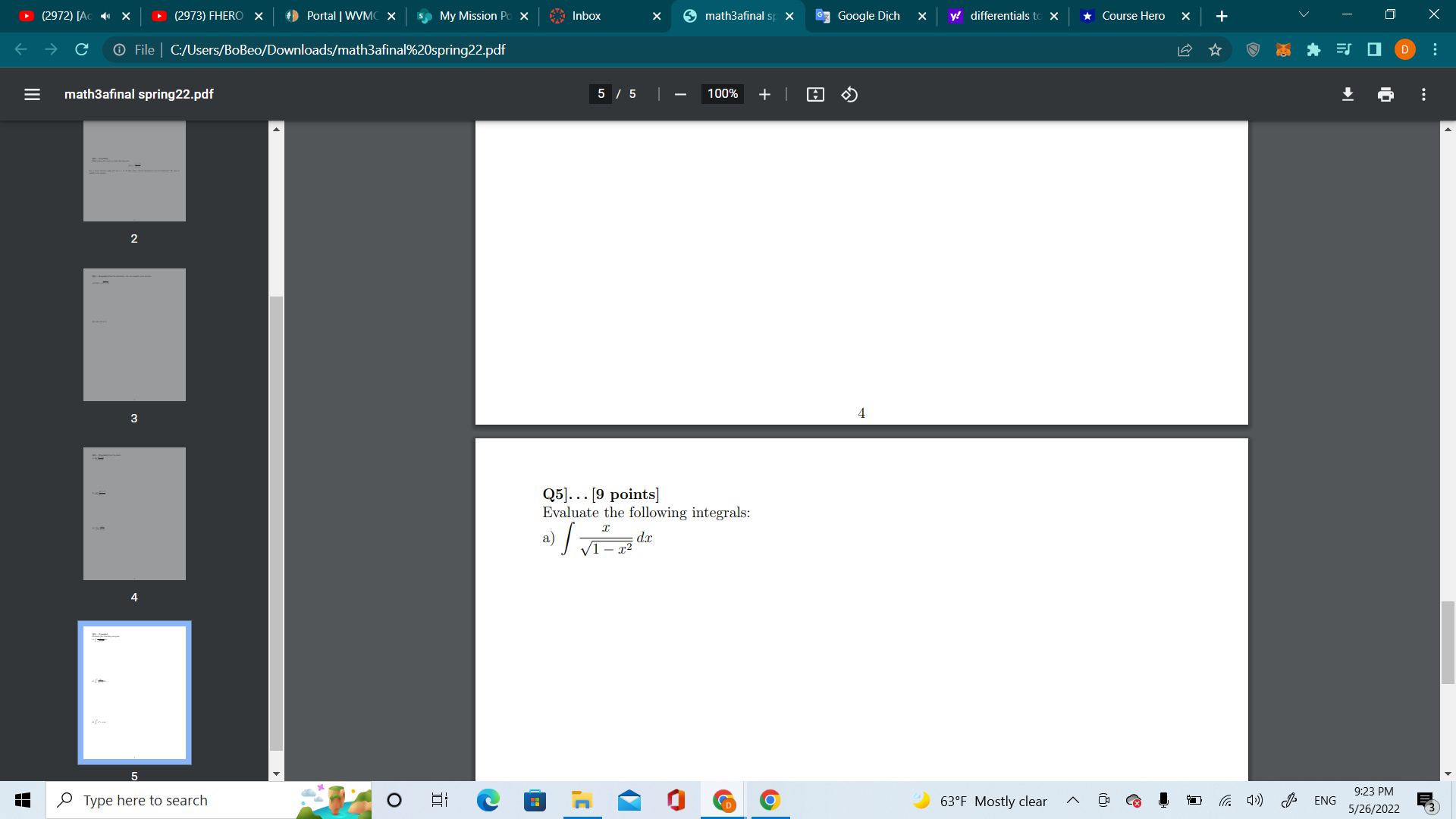This screenshot has width=1456, height=819.
Task: Open the tab search chevron
Action: (x=1303, y=14)
